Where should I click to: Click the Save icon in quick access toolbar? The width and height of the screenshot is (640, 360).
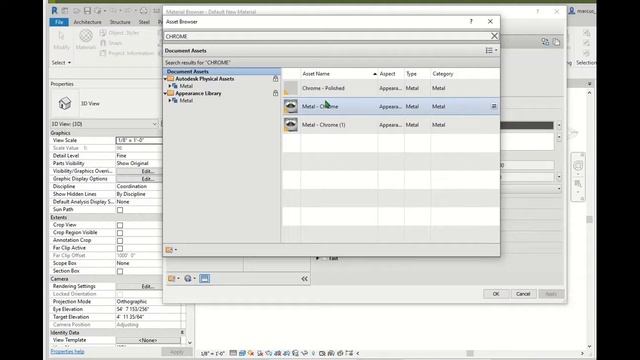(x=87, y=11)
